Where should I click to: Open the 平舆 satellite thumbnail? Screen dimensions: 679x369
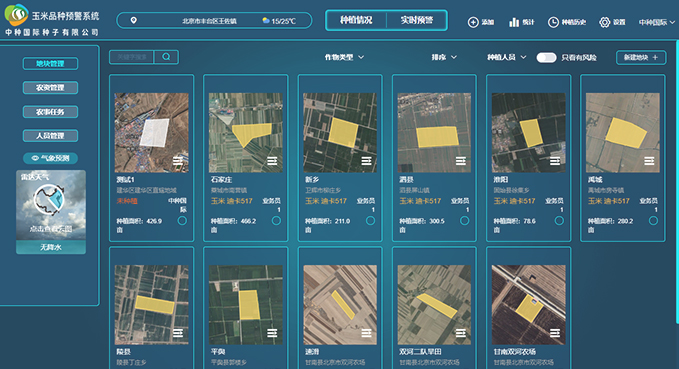(x=246, y=304)
